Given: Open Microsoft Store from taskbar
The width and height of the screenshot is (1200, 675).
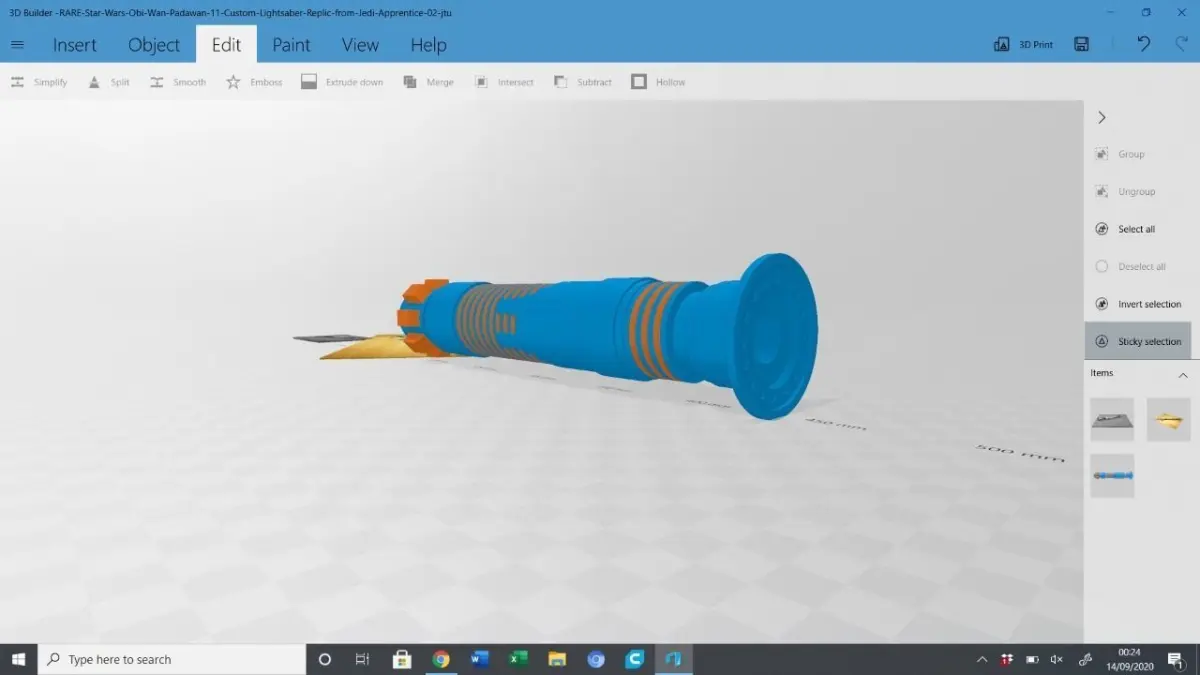Looking at the screenshot, I should coord(402,659).
